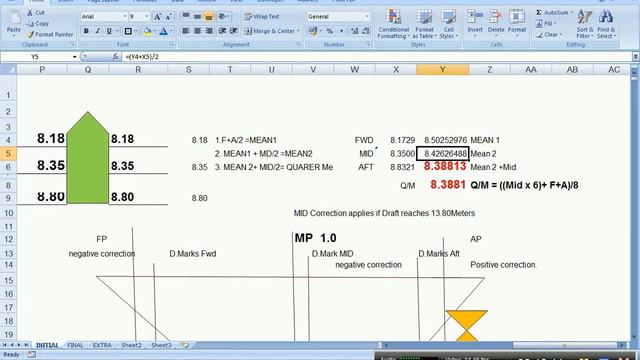Align cell text to the right

(209, 31)
